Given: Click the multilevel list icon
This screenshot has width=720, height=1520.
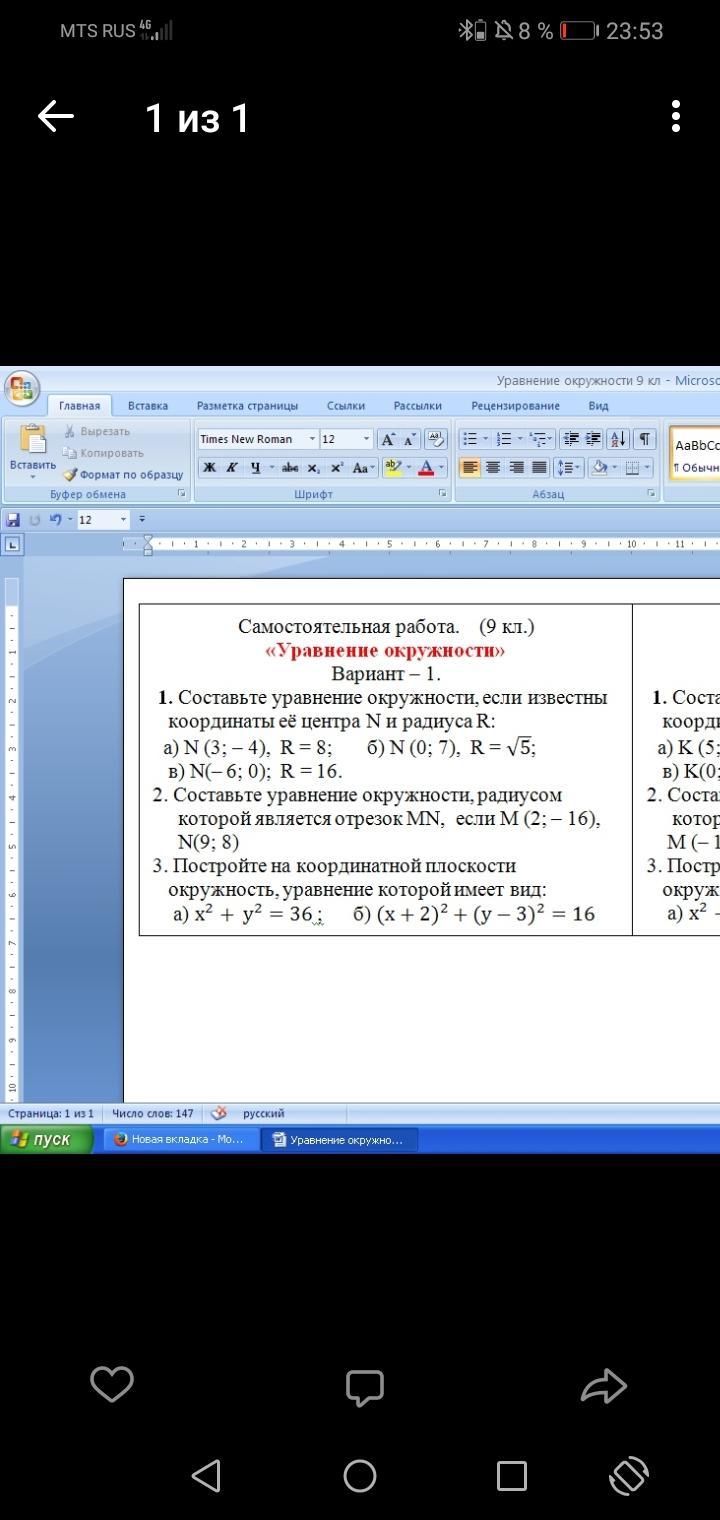Looking at the screenshot, I should [x=538, y=439].
